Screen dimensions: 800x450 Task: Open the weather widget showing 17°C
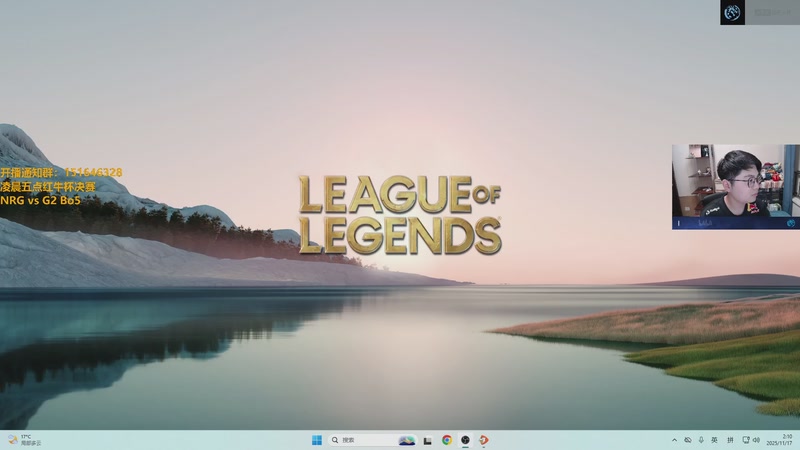[x=24, y=440]
